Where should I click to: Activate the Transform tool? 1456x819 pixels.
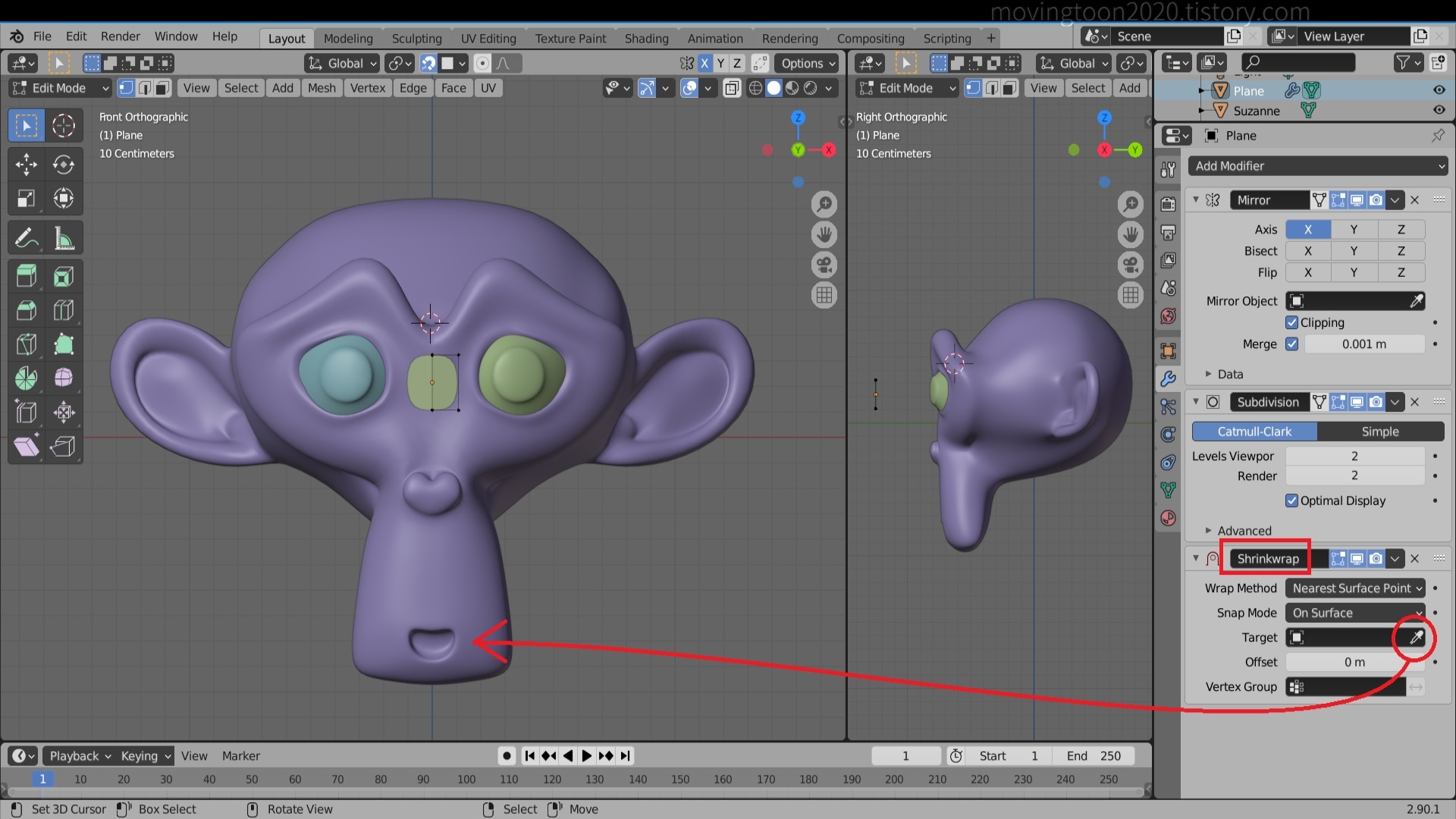(x=64, y=199)
